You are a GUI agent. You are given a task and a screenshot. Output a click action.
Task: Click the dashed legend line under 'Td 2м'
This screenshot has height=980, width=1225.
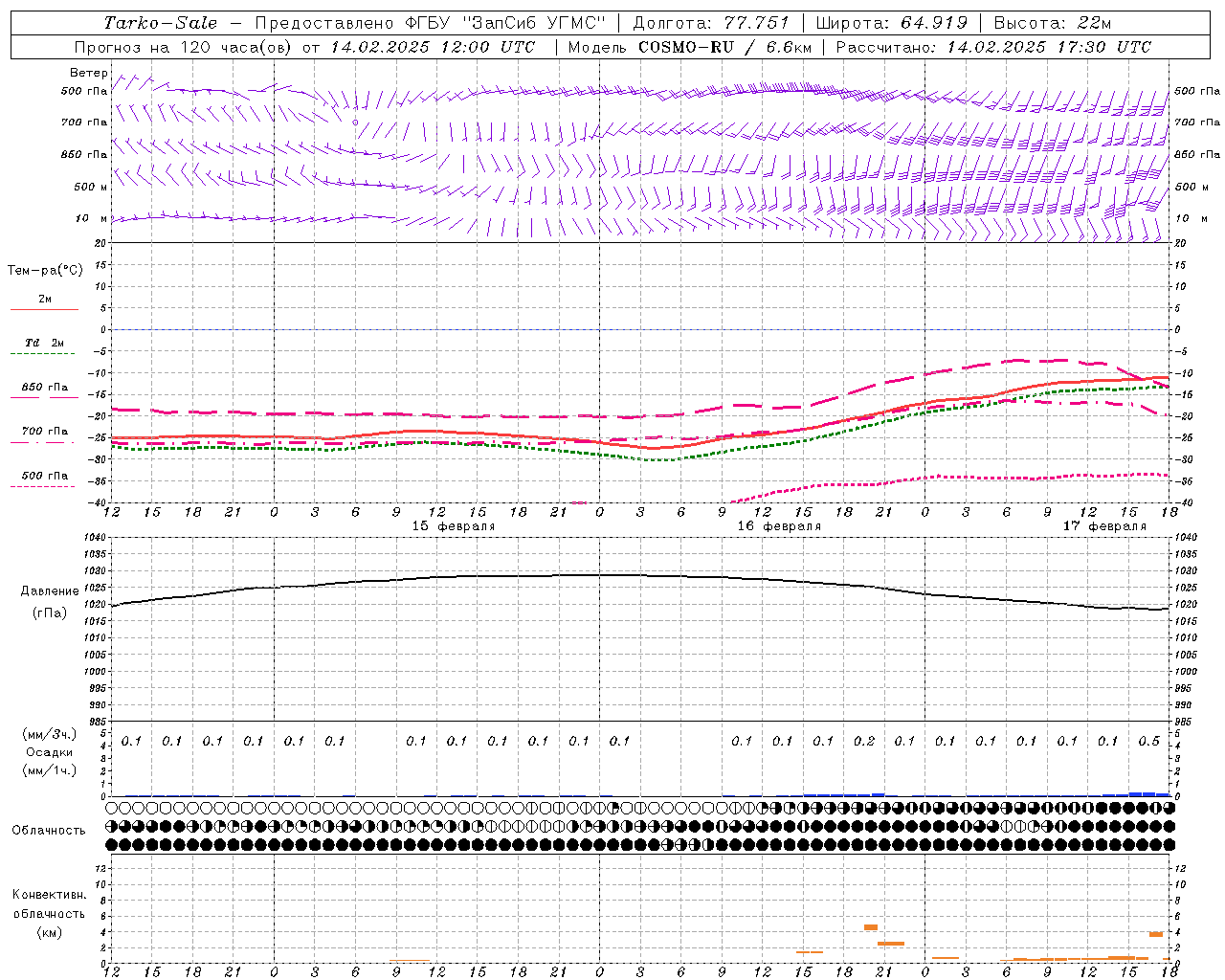click(44, 354)
